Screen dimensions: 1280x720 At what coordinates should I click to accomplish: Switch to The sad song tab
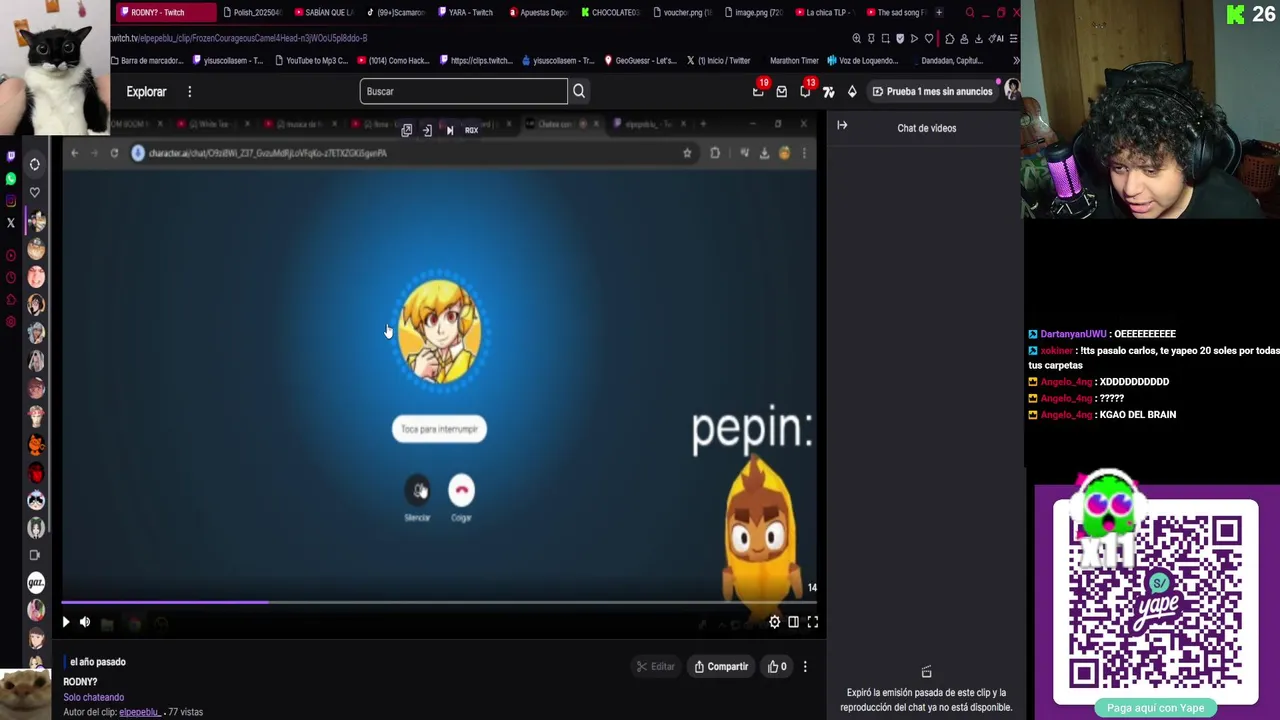[x=896, y=12]
